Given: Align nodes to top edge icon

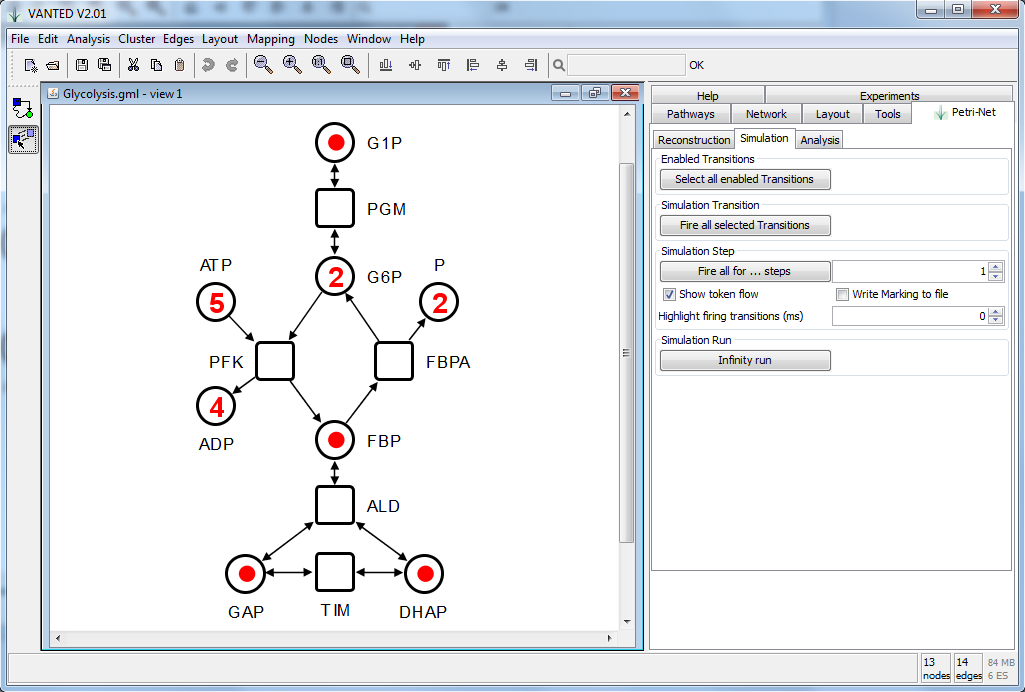Looking at the screenshot, I should (444, 65).
